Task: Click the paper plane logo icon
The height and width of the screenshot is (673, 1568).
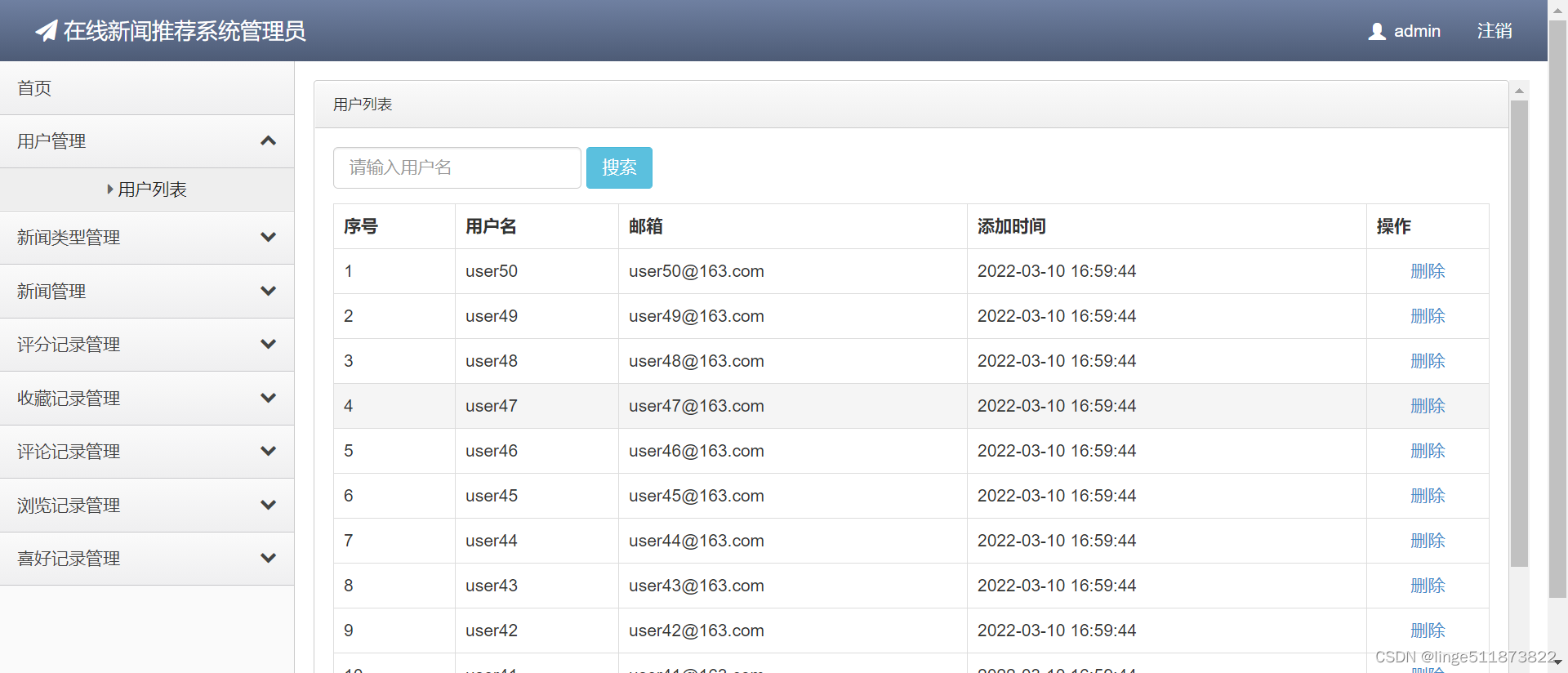Action: click(x=47, y=31)
